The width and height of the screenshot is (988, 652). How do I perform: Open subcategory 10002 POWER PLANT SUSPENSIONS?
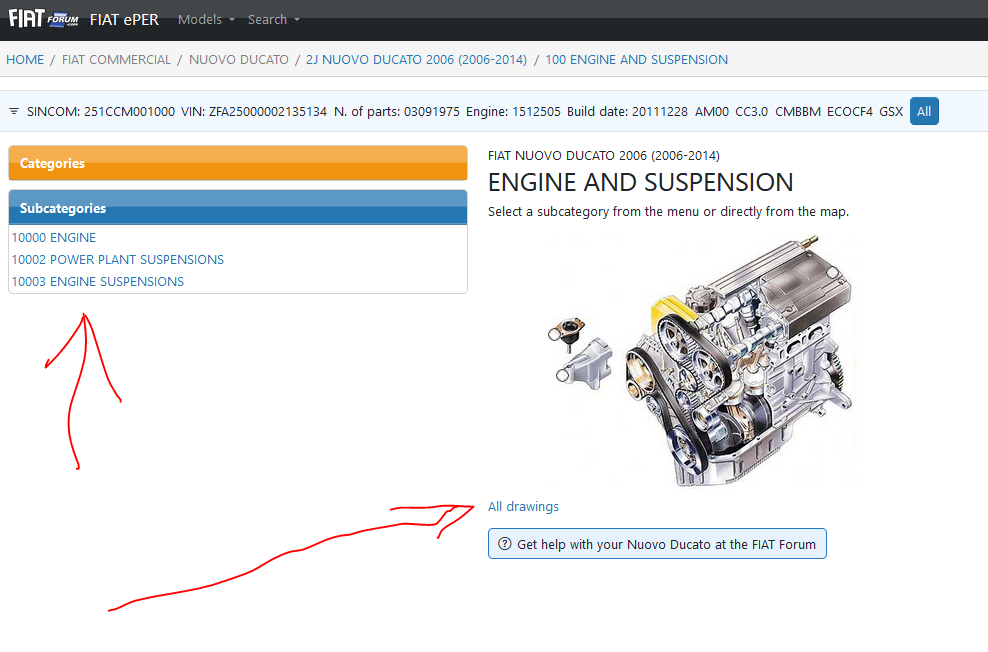click(118, 260)
